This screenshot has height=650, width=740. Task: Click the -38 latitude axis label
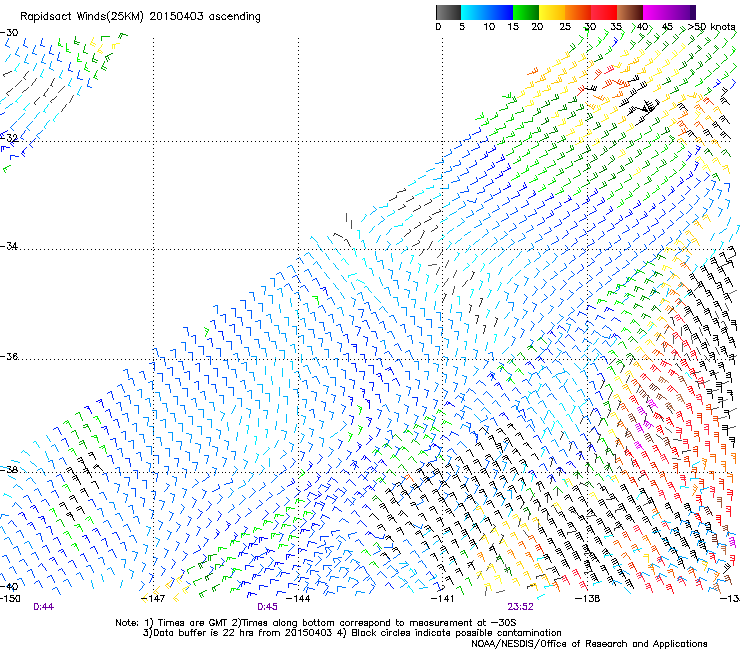coord(9,470)
